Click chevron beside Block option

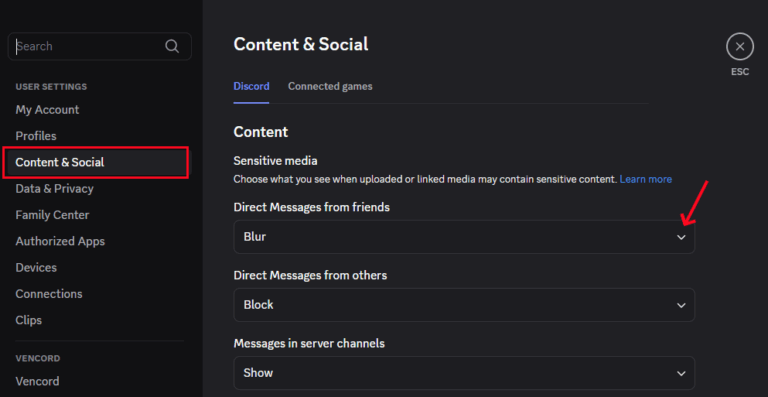pyautogui.click(x=681, y=305)
